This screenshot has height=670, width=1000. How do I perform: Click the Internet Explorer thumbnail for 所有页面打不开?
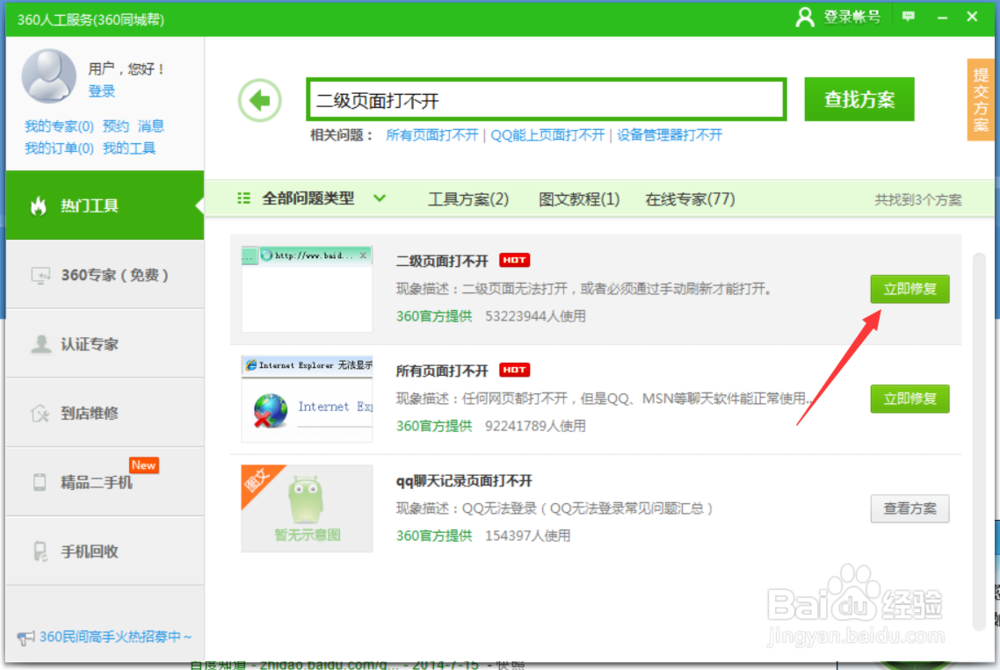click(306, 396)
